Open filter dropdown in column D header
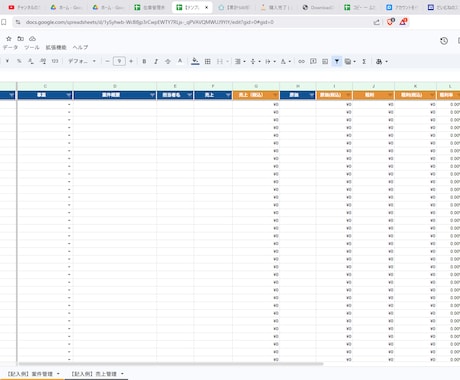Viewport: 460px width, 380px height. coord(152,95)
